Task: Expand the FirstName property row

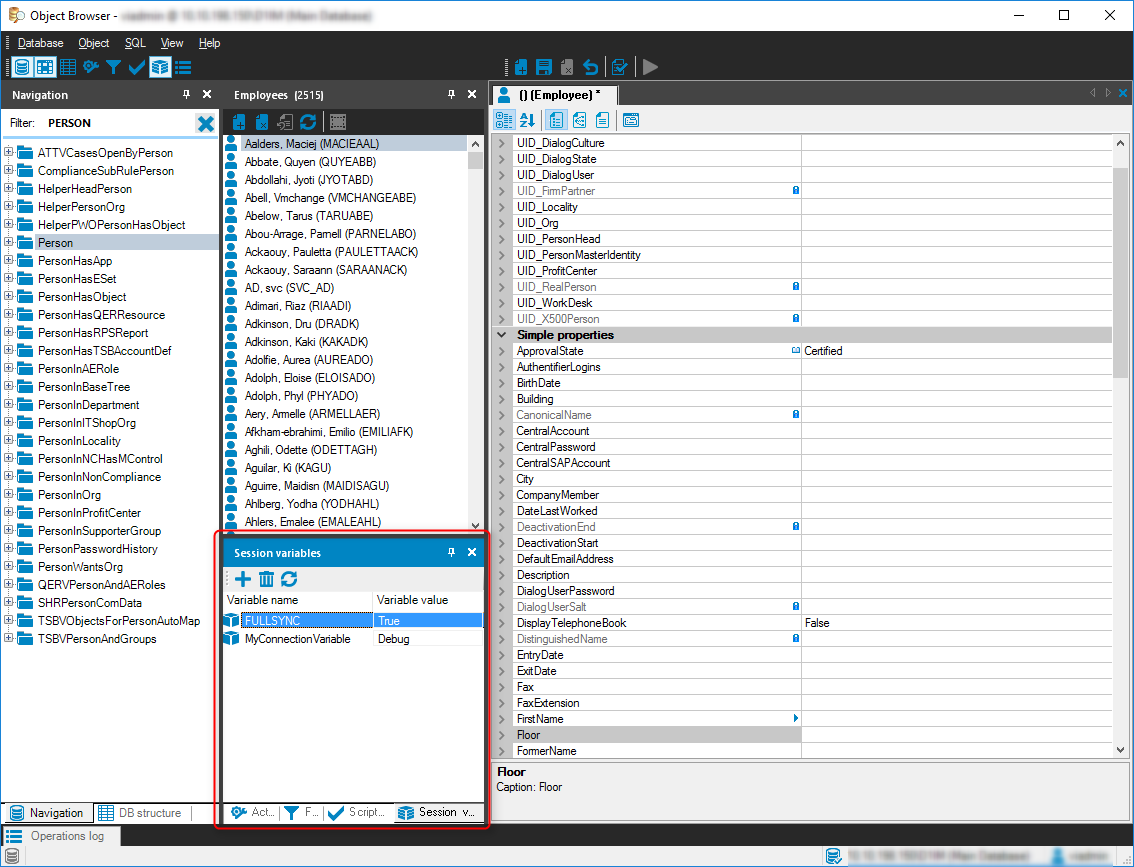Action: (x=502, y=719)
